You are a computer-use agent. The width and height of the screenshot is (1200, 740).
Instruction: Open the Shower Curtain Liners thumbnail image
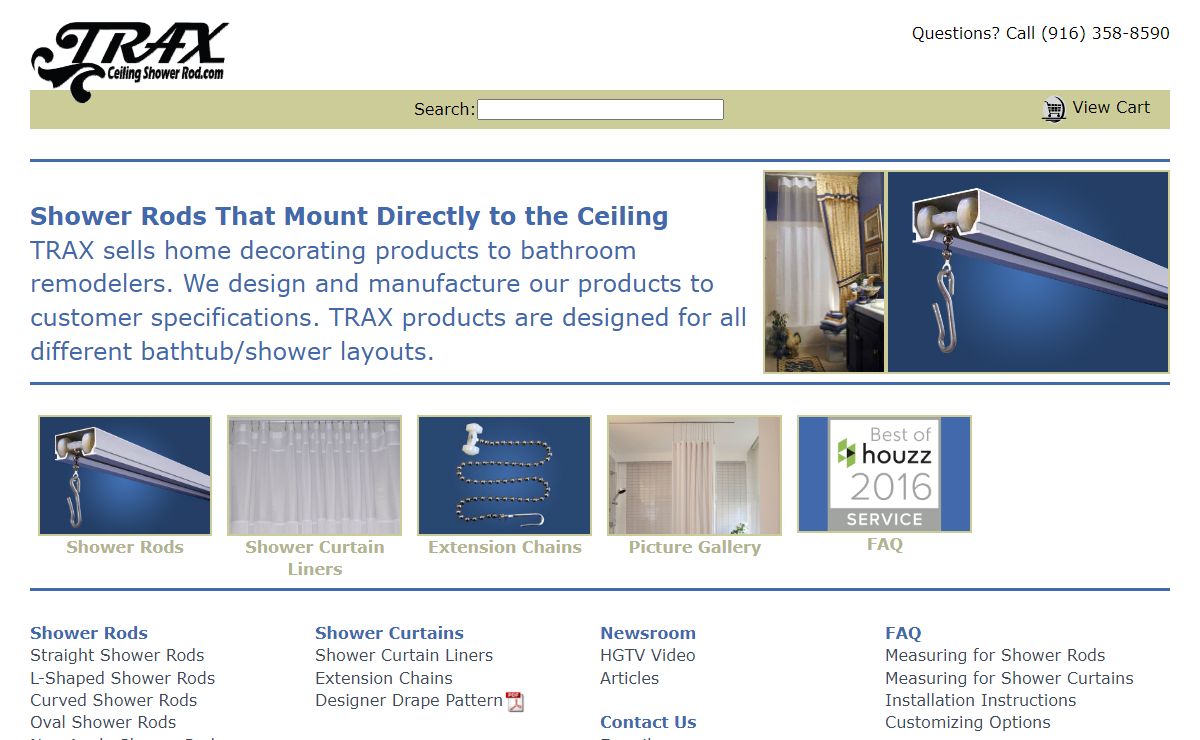[315, 476]
